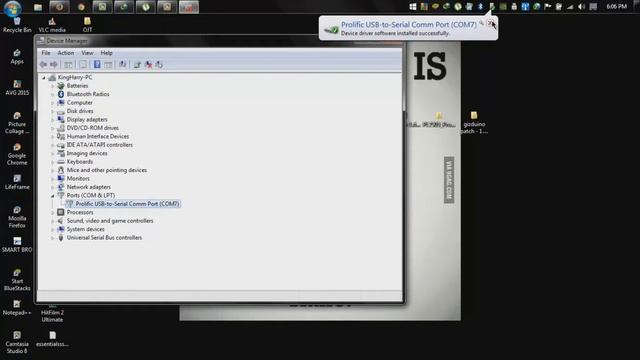Expand Universal Serial Bus controllers category
This screenshot has height=360, width=640.
(52, 238)
